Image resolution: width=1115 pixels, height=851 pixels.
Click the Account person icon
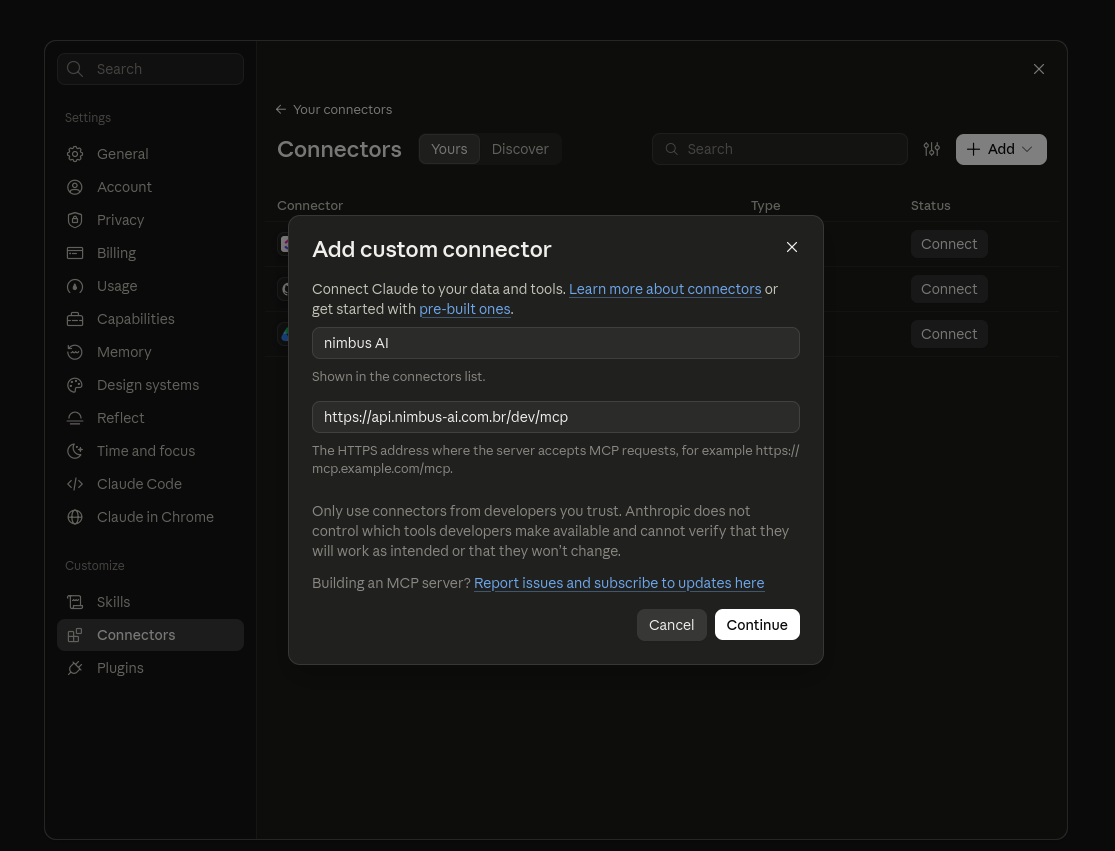pyautogui.click(x=75, y=187)
